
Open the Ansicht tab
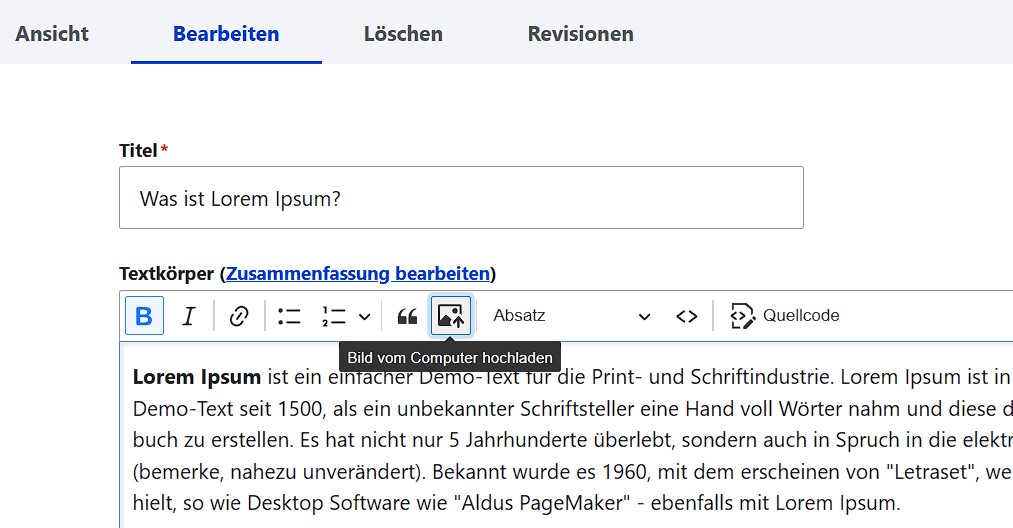tap(52, 34)
